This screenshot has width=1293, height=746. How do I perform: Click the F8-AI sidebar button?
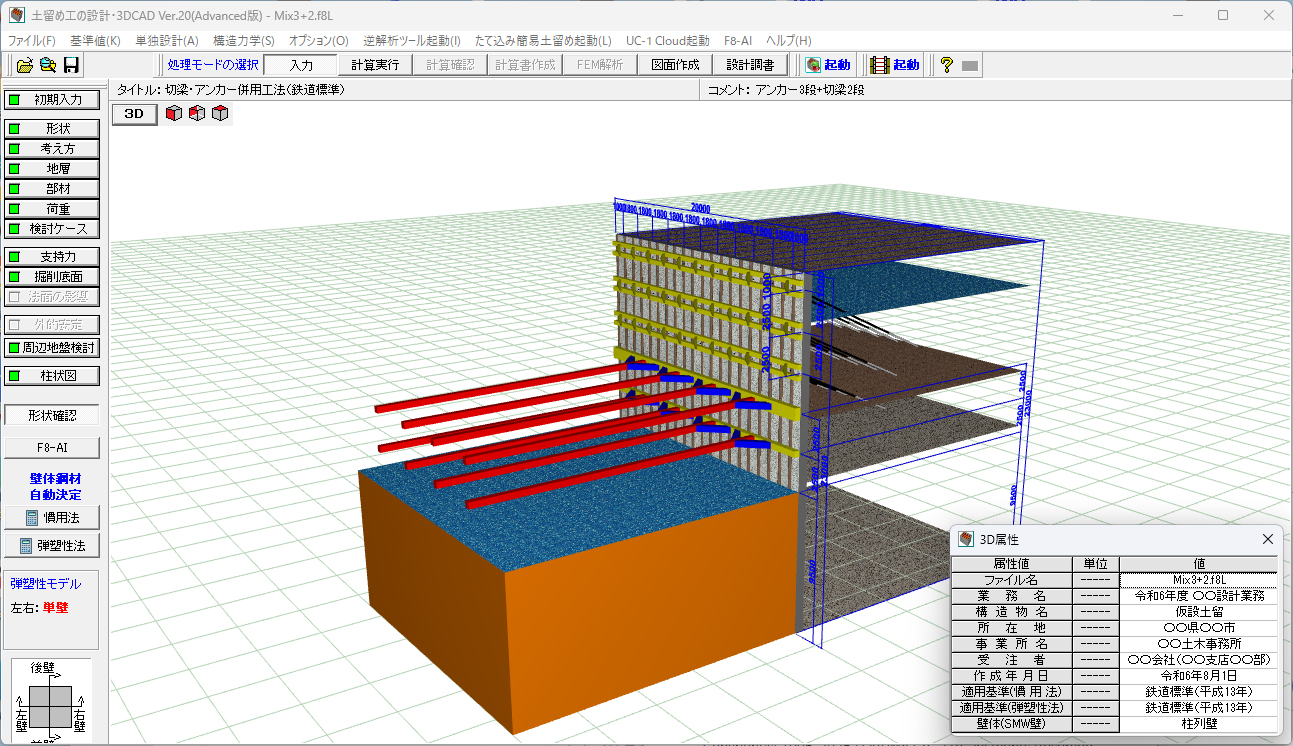coord(52,447)
